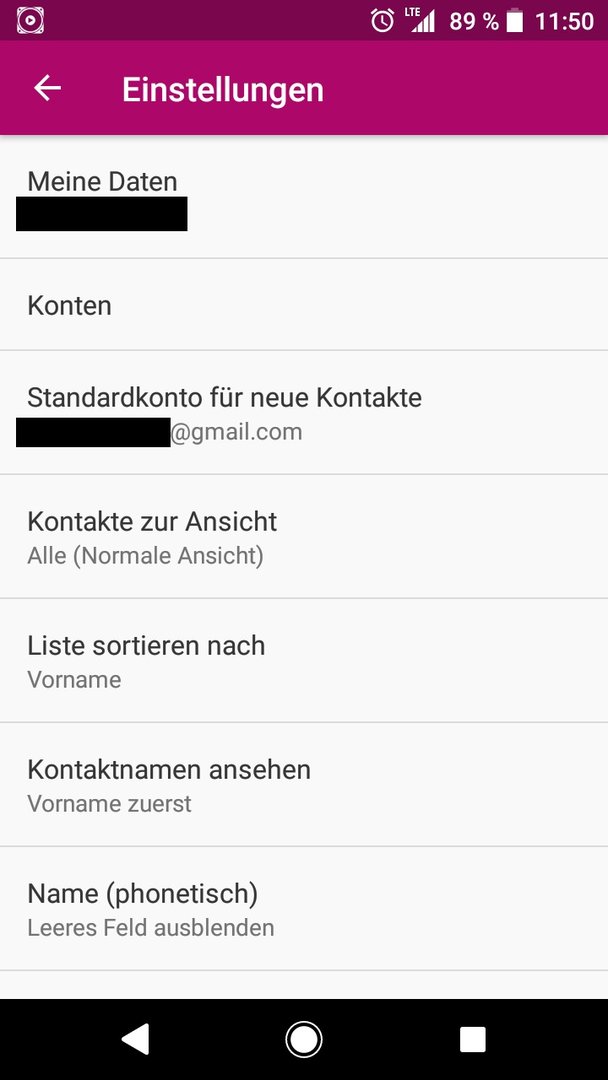The height and width of the screenshot is (1080, 608).
Task: Choose Standardkonto für neue Kontakte
Action: coord(304,413)
